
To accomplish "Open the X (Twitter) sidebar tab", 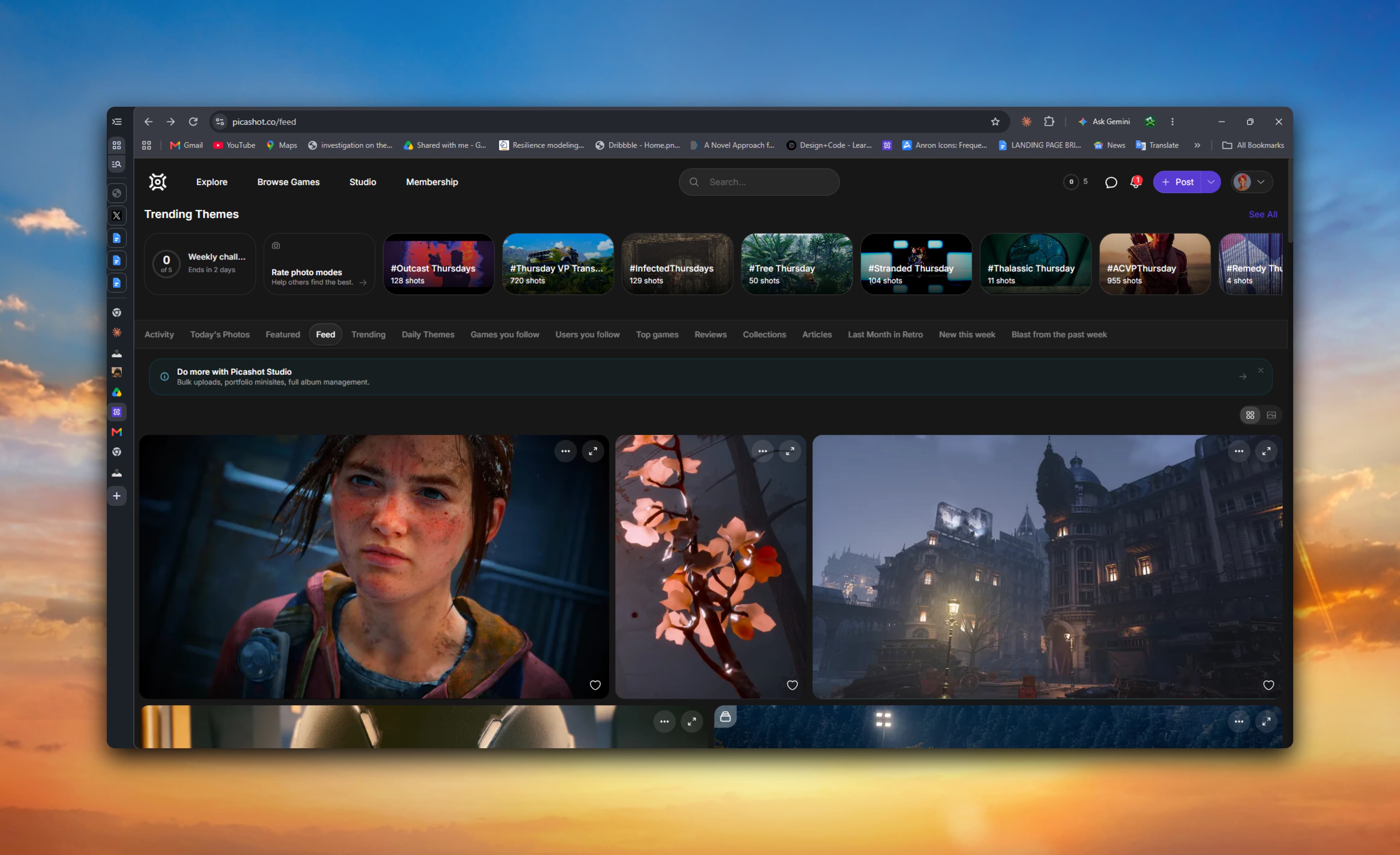I will (x=116, y=215).
